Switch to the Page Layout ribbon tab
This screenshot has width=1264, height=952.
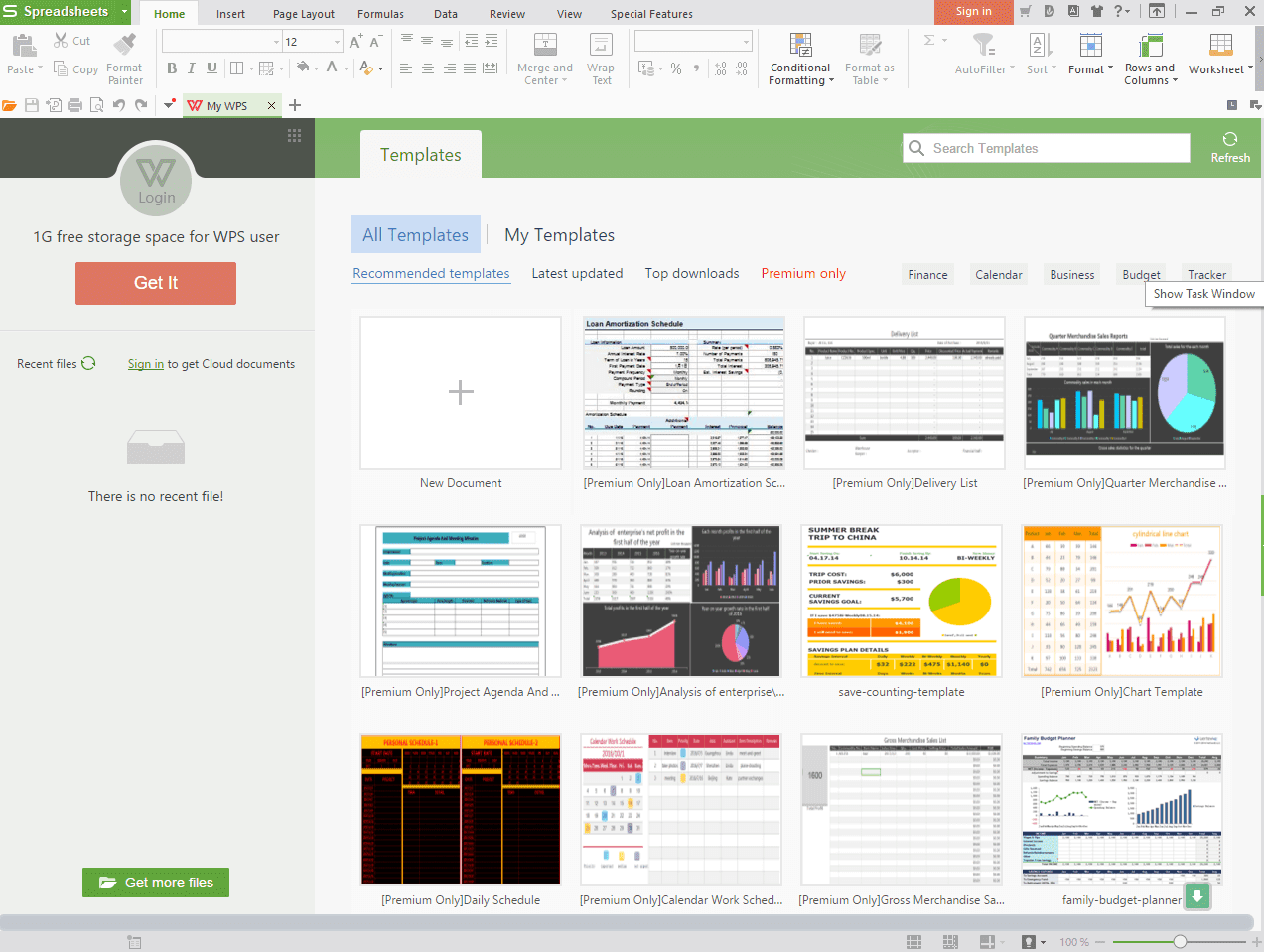pos(303,14)
